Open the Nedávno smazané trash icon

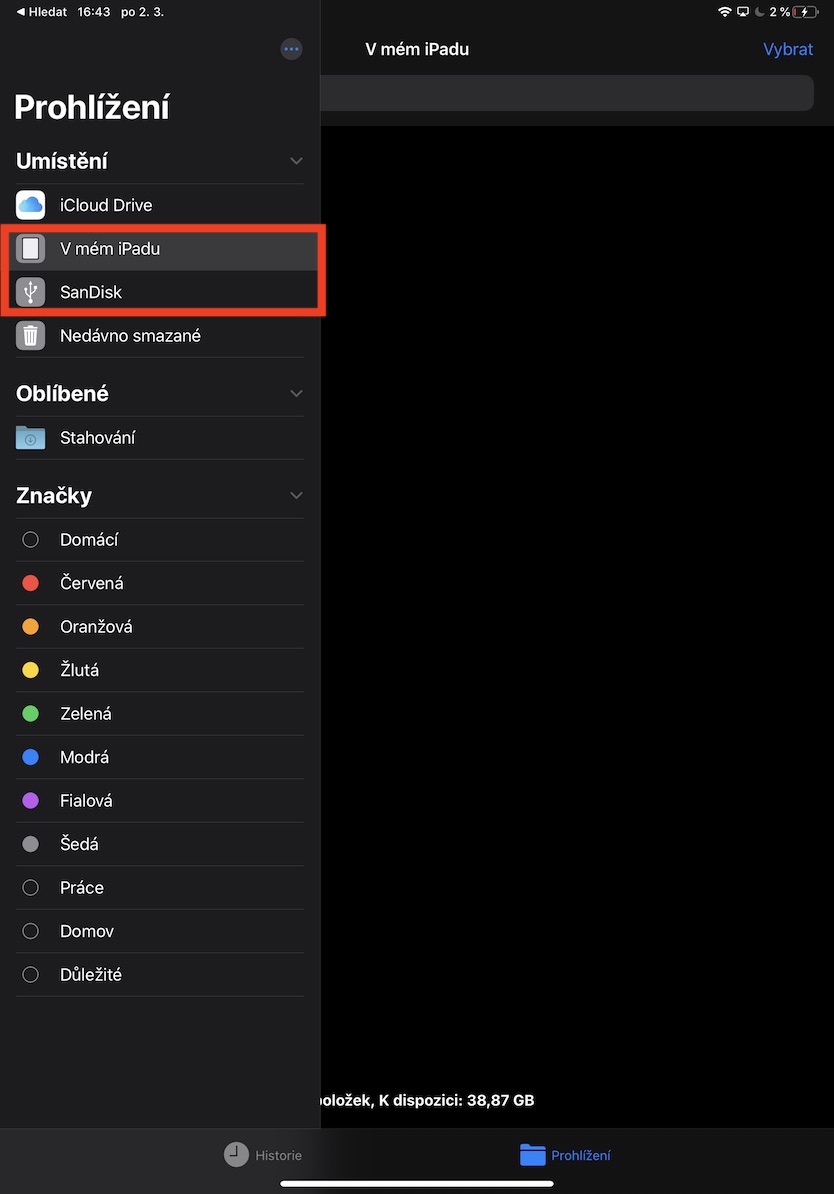coord(31,336)
